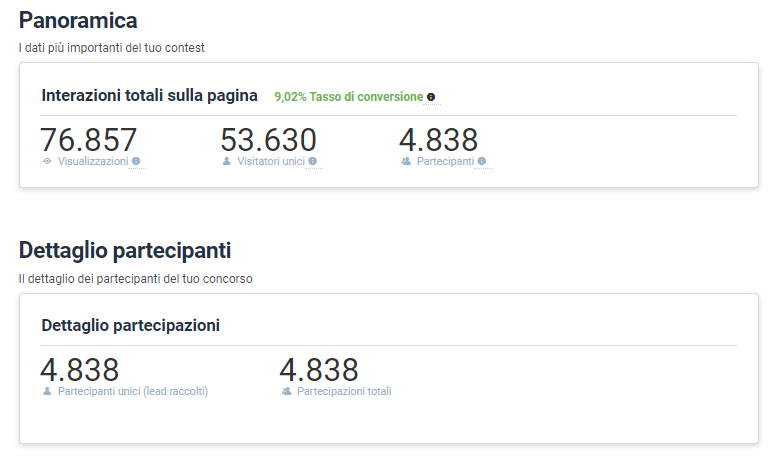Click Interazioni totali sulla pagina title
782x460 pixels.
150,95
